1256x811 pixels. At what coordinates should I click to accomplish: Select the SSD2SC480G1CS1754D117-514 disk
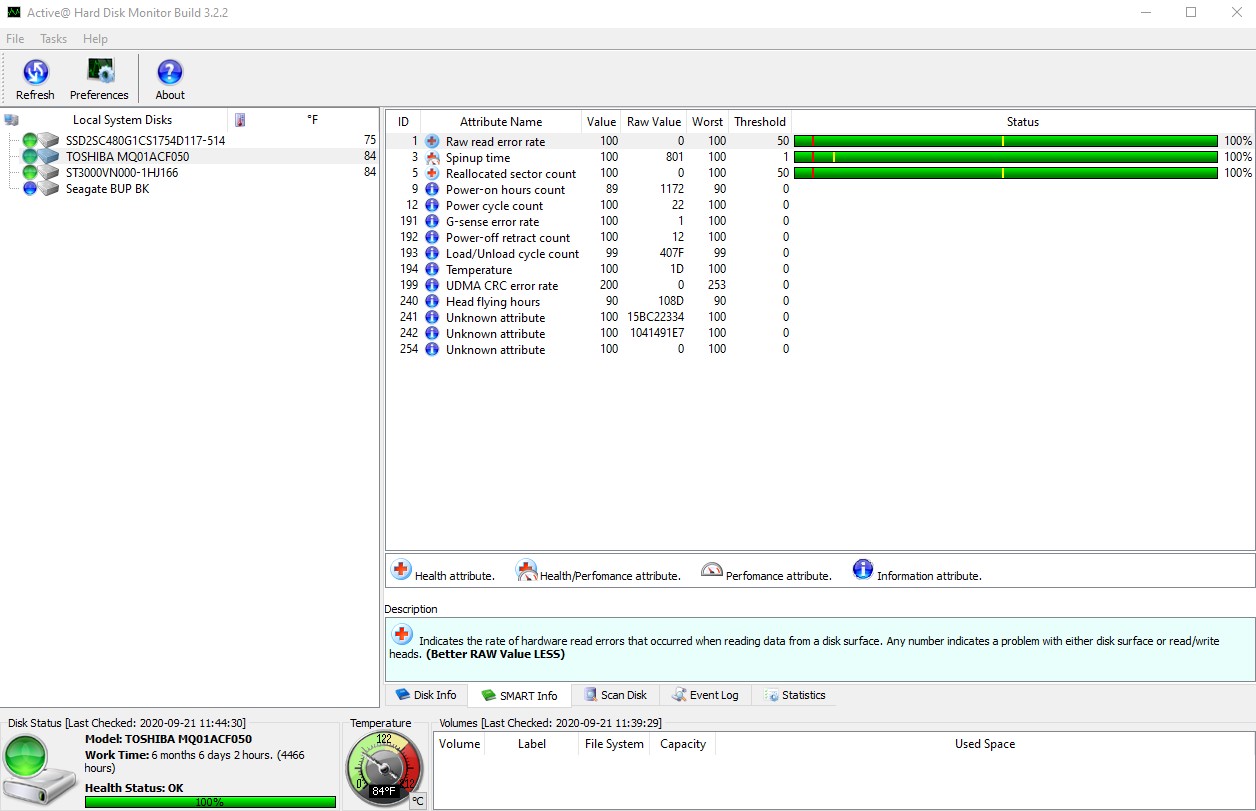[x=145, y=141]
